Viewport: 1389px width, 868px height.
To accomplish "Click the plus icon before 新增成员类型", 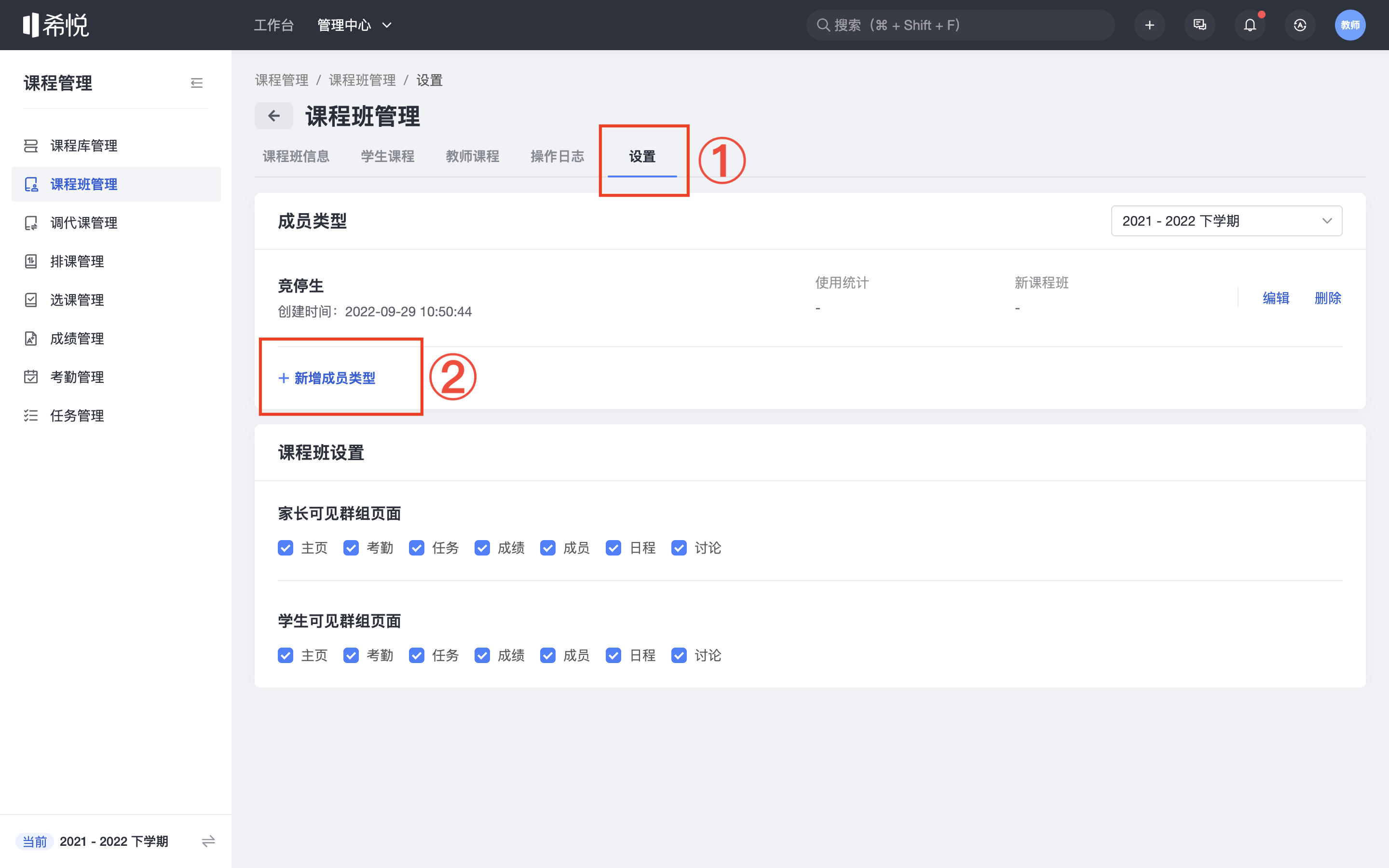I will [284, 379].
